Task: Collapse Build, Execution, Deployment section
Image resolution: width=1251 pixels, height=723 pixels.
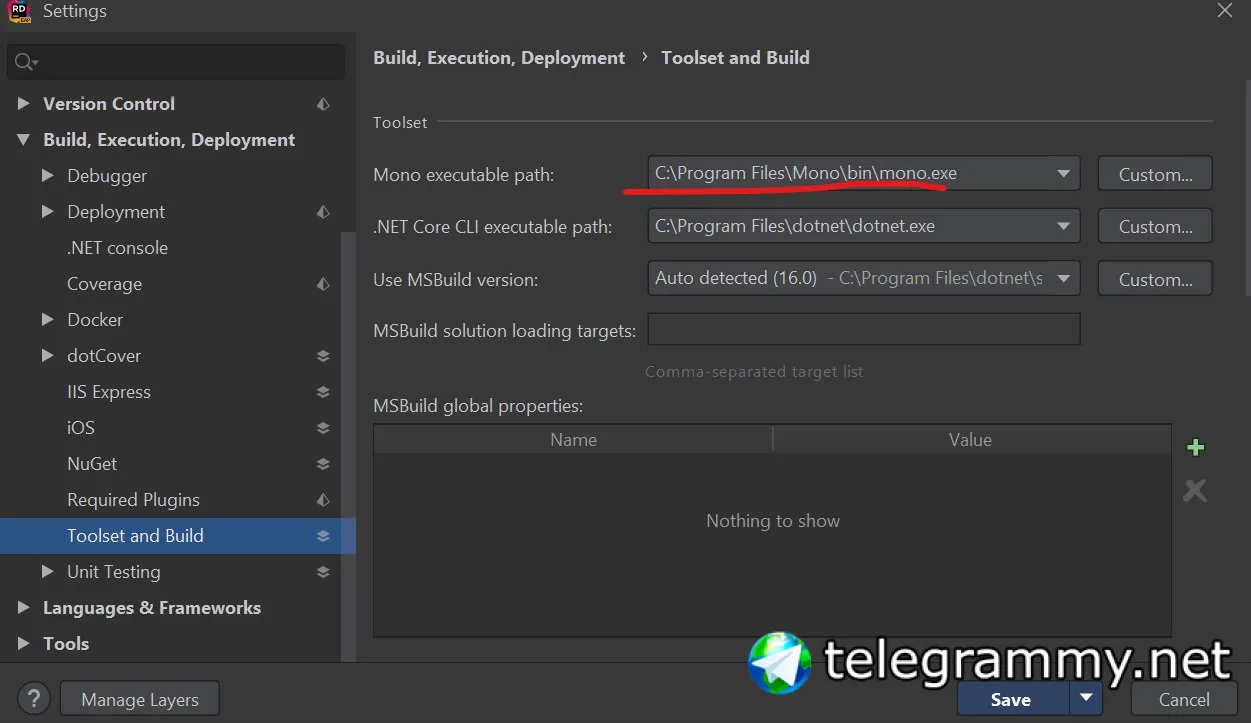Action: point(23,140)
